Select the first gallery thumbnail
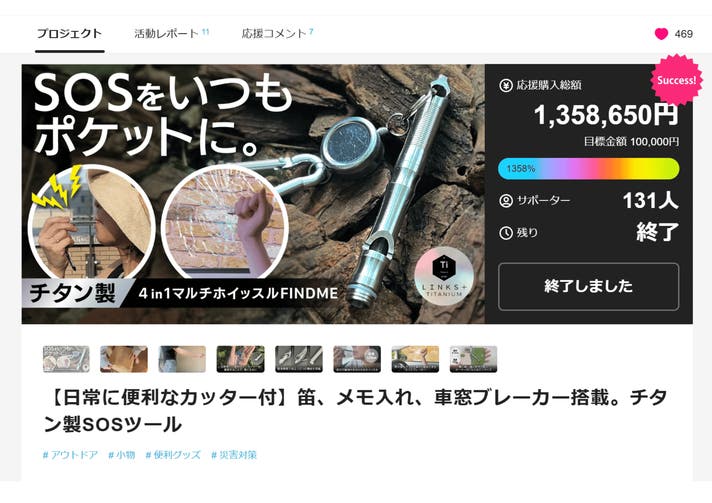 (x=66, y=359)
